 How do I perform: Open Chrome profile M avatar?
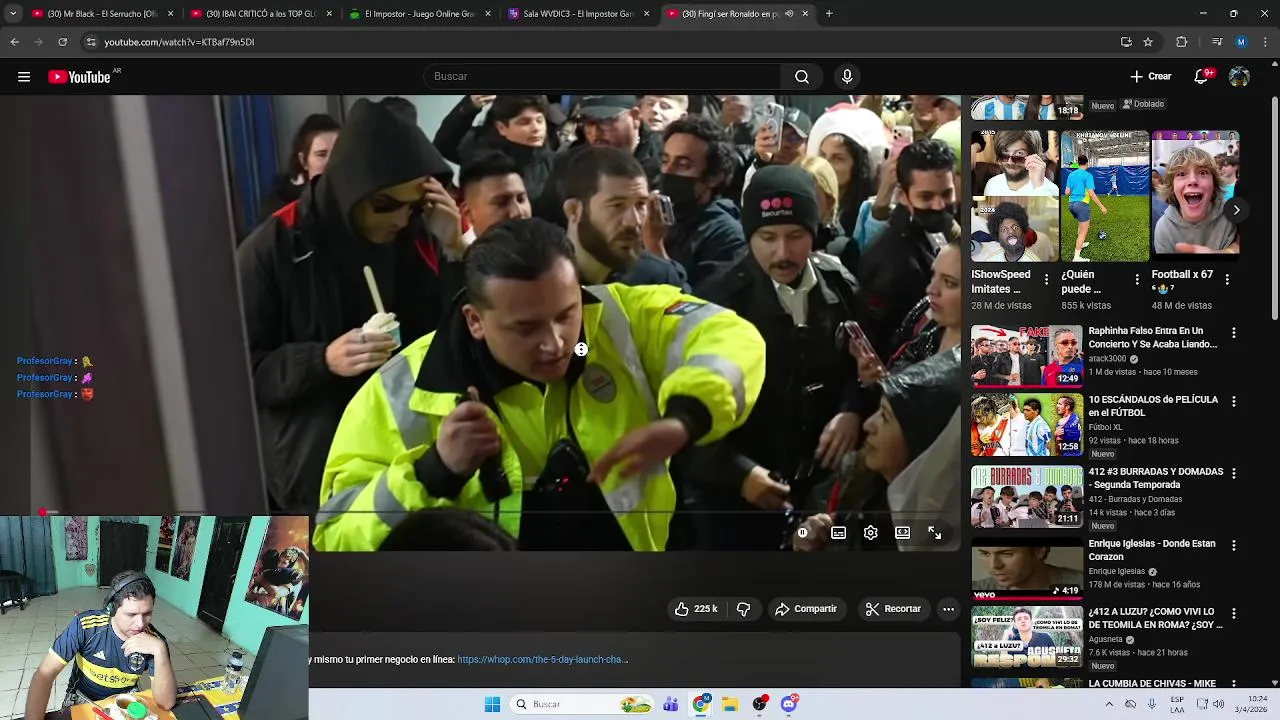[1241, 42]
